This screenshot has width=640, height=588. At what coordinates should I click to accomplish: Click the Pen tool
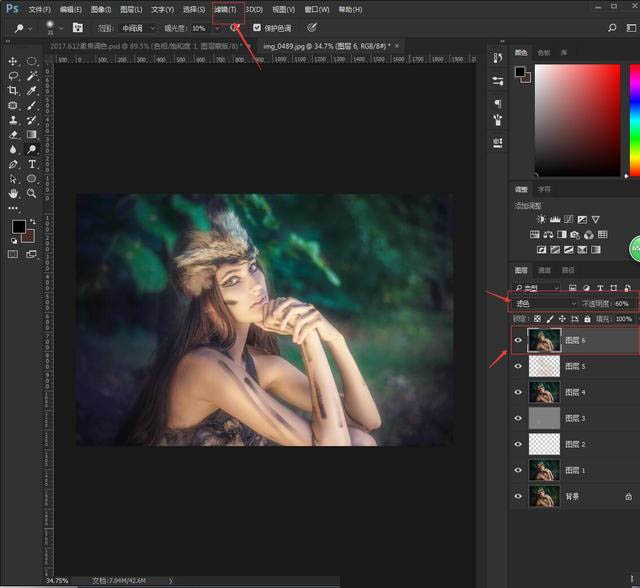(x=13, y=164)
